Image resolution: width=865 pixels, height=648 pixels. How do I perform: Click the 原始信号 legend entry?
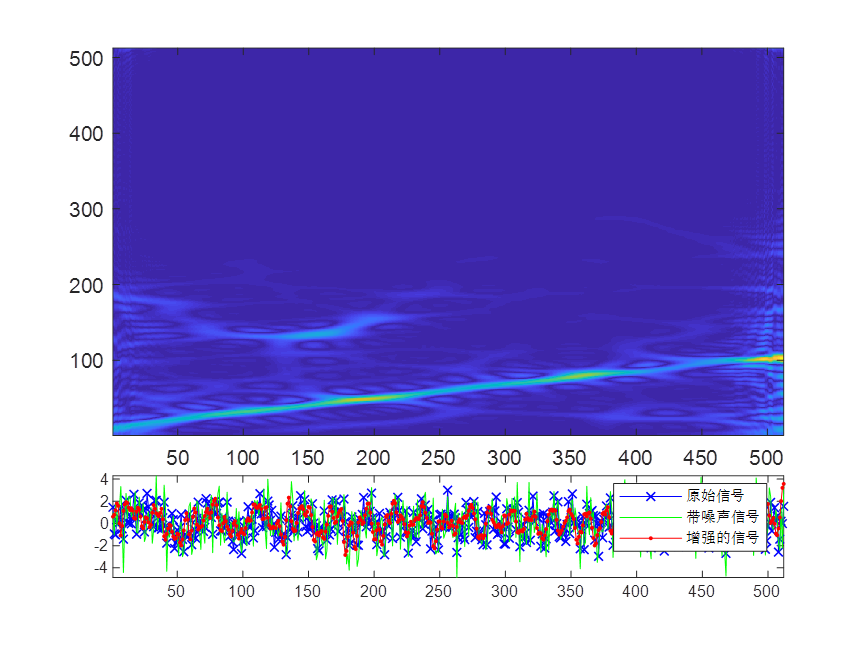click(x=715, y=496)
